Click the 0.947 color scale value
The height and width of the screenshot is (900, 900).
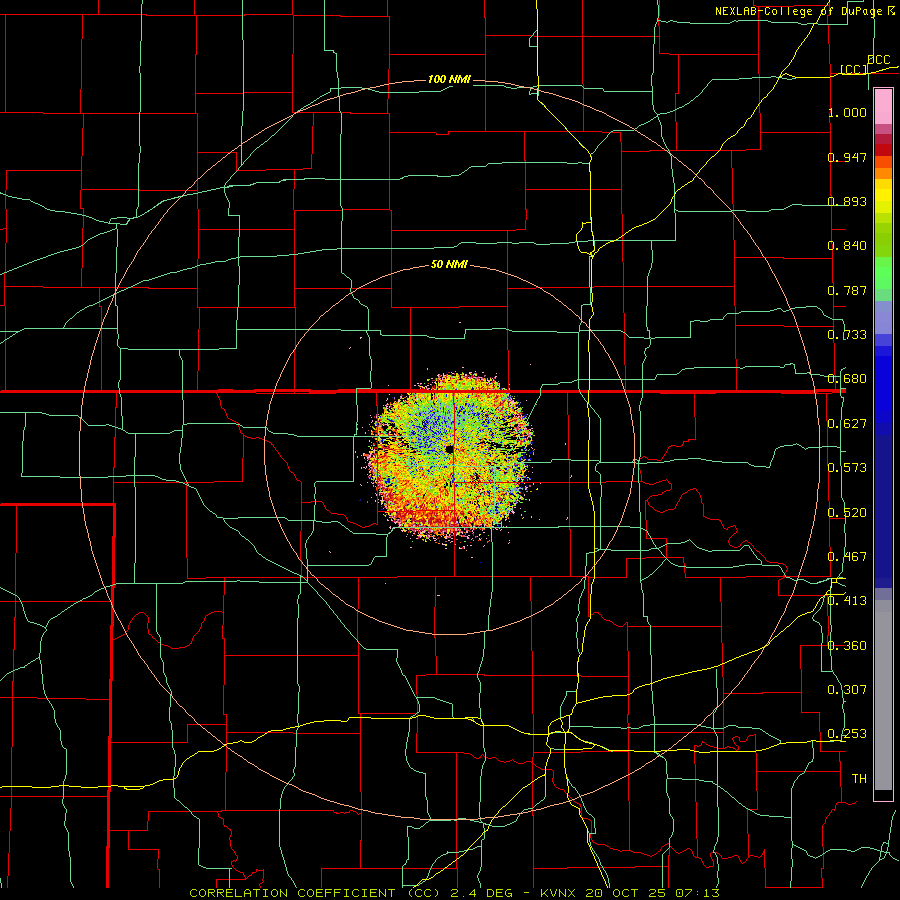tap(847, 157)
